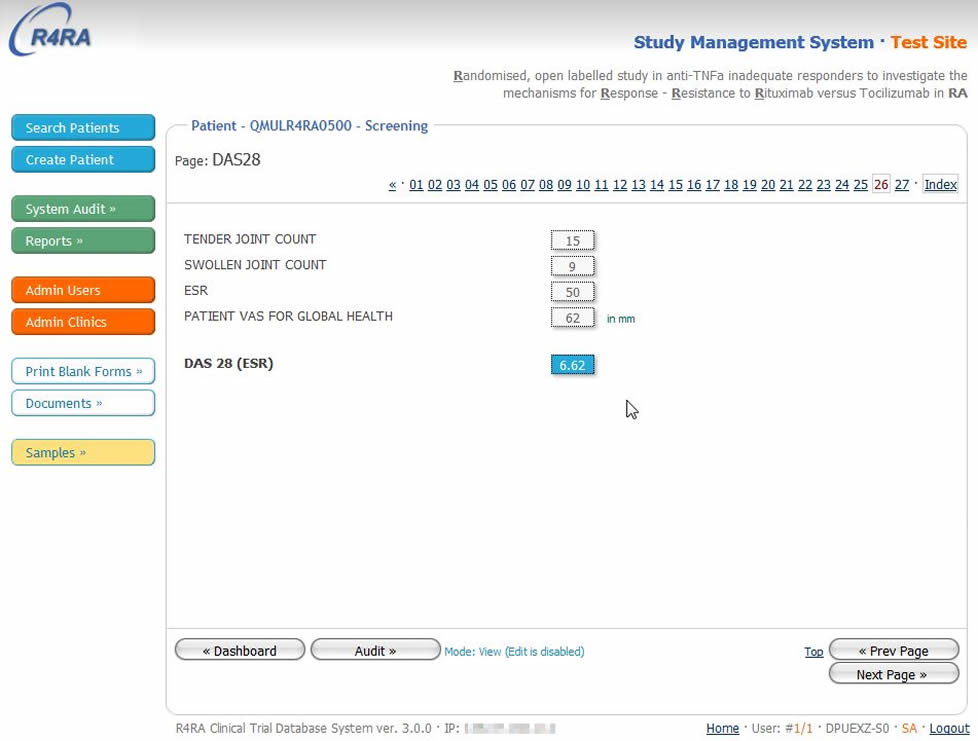This screenshot has width=978, height=741.
Task: Select the ESR value field
Action: click(572, 292)
